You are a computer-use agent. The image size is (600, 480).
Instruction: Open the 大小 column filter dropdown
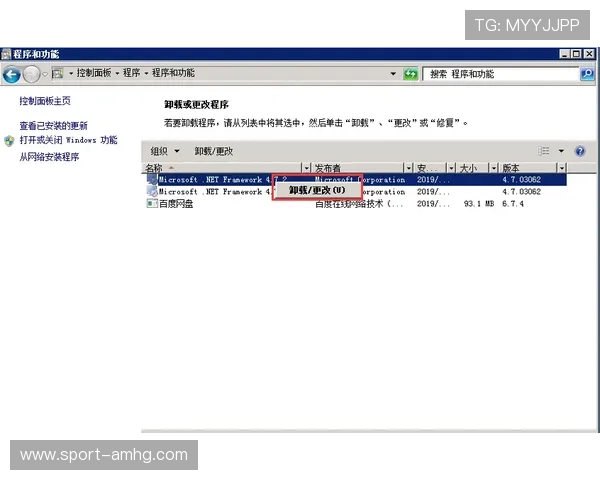pyautogui.click(x=494, y=168)
